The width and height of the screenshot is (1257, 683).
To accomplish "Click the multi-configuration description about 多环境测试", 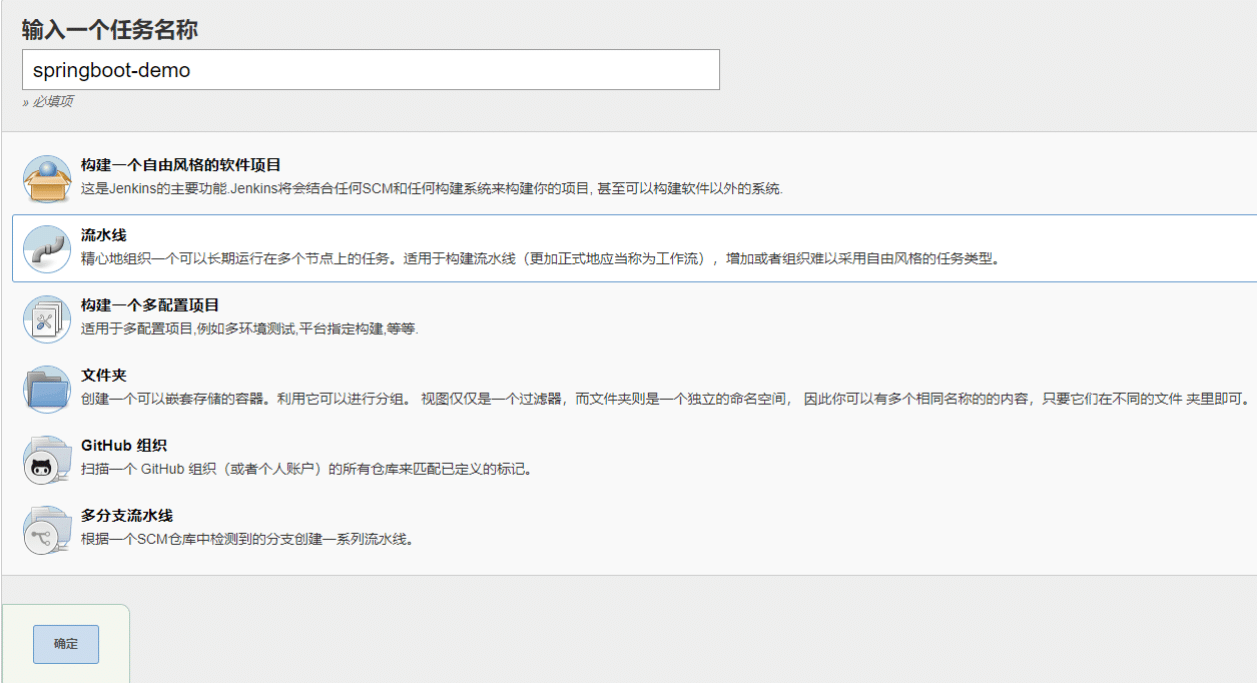I will pos(249,329).
